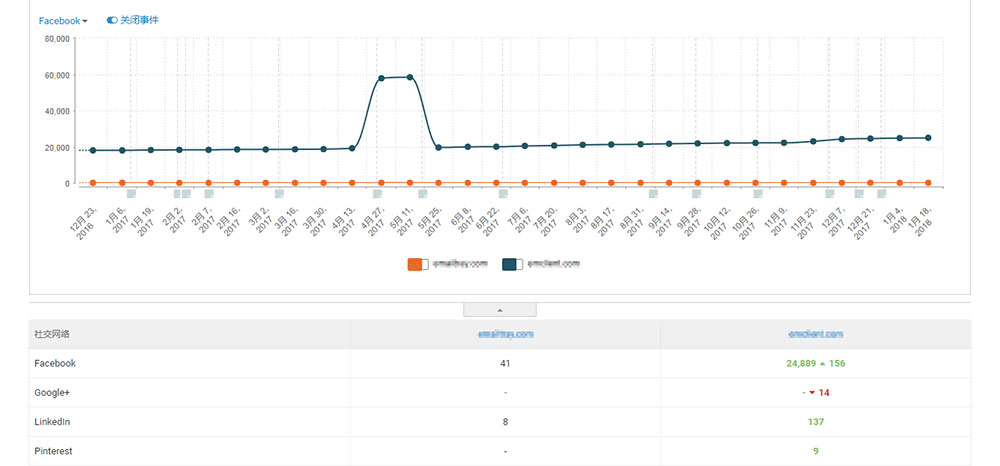The height and width of the screenshot is (466, 1000).
Task: Click the event marker at 10月26, 2017
Action: pos(758,194)
